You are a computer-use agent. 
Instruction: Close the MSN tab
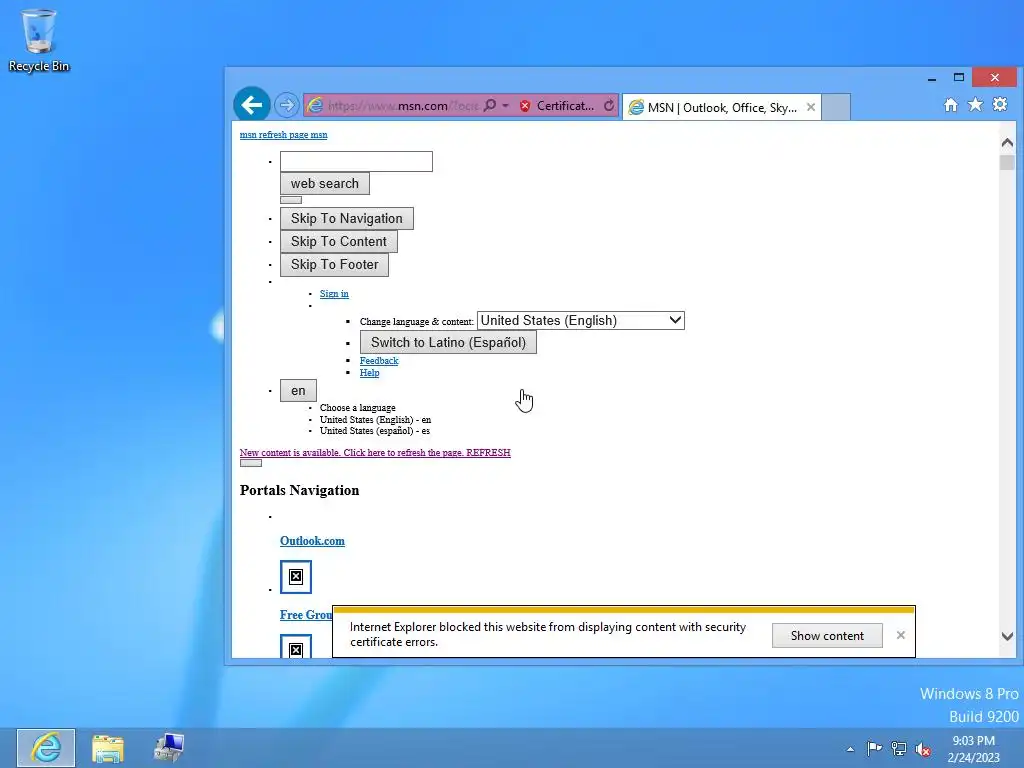coord(810,107)
